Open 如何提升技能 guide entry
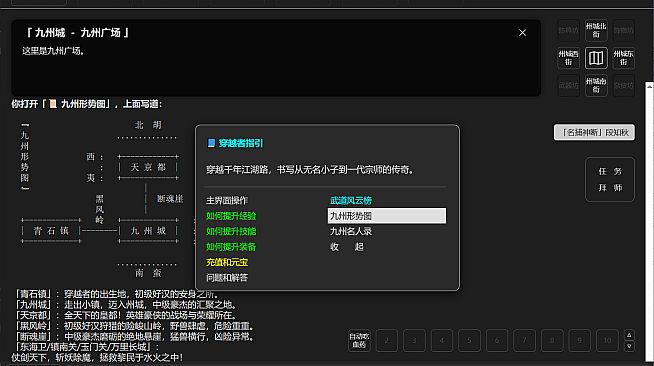Viewport: 654px width, 366px height. [x=231, y=231]
